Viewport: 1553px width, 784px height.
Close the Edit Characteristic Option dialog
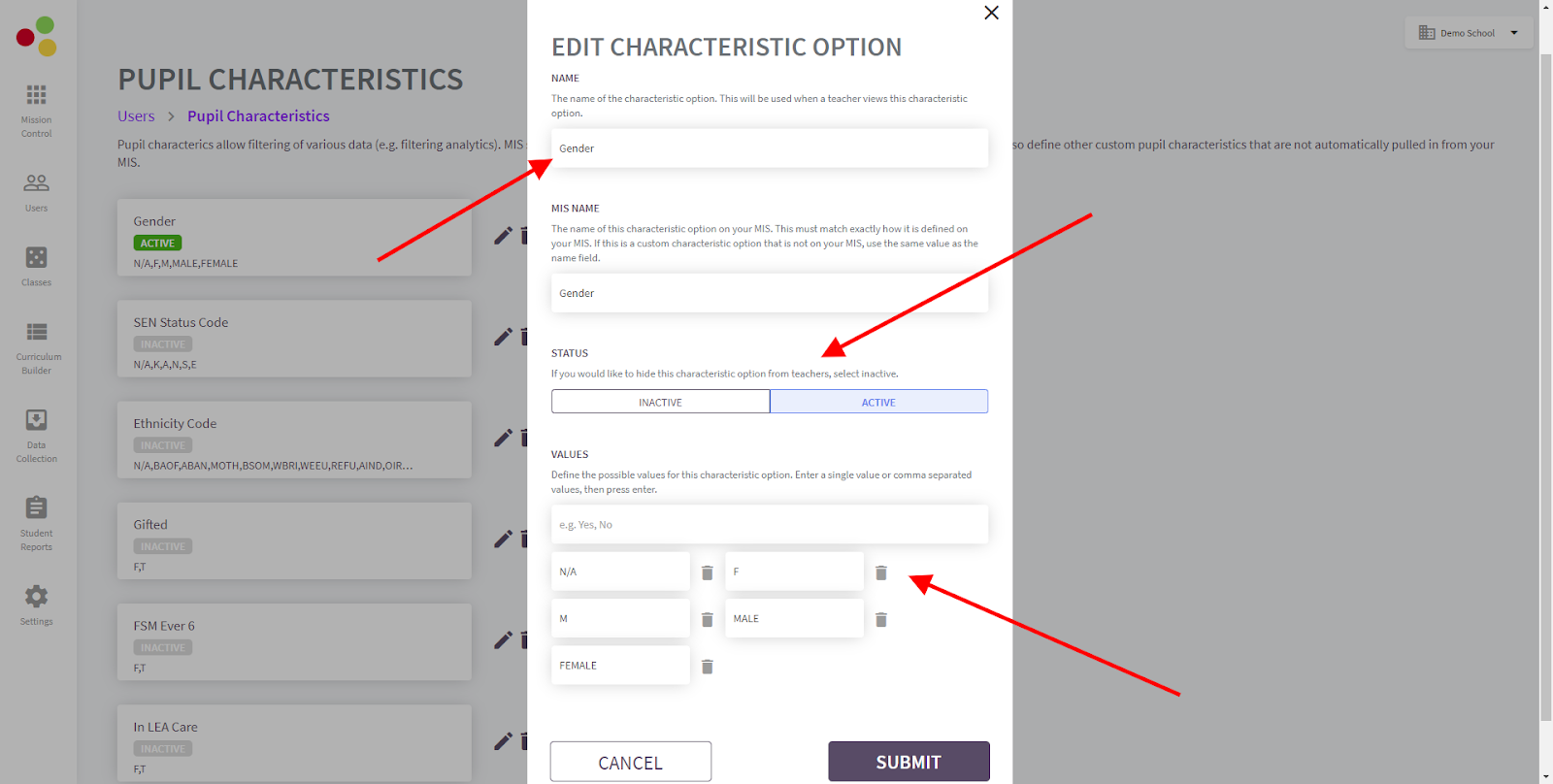point(991,13)
